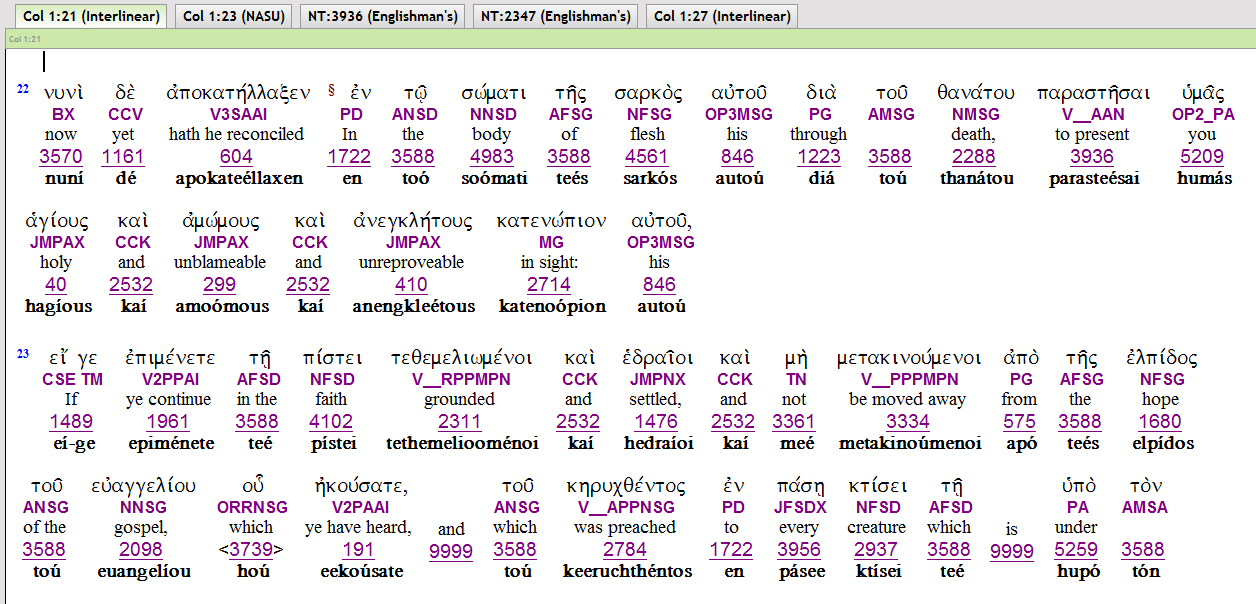This screenshot has height=604, width=1256.
Task: Follow Strong's number 2311 link
Action: 460,422
